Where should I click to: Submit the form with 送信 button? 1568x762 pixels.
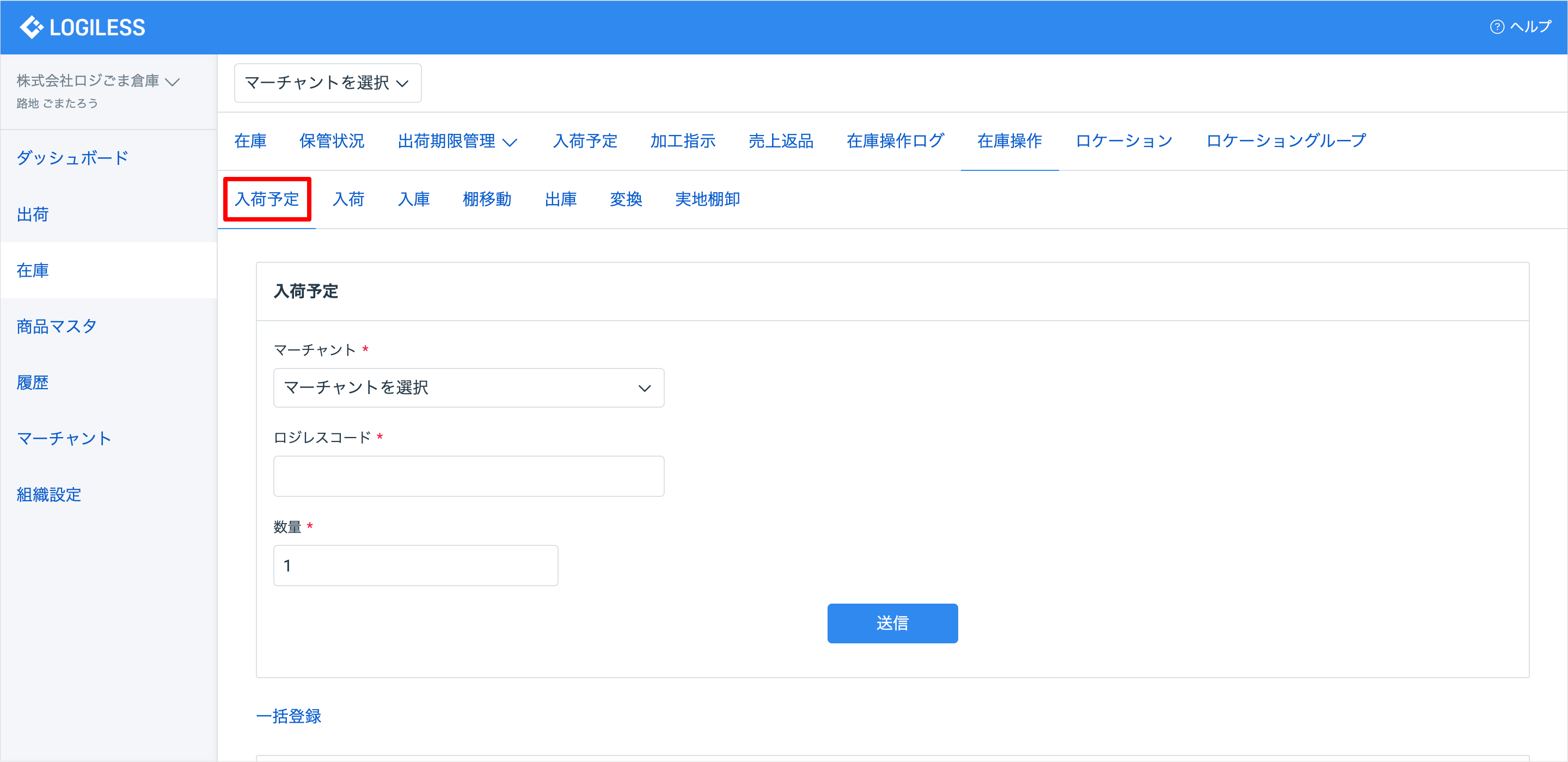point(892,623)
